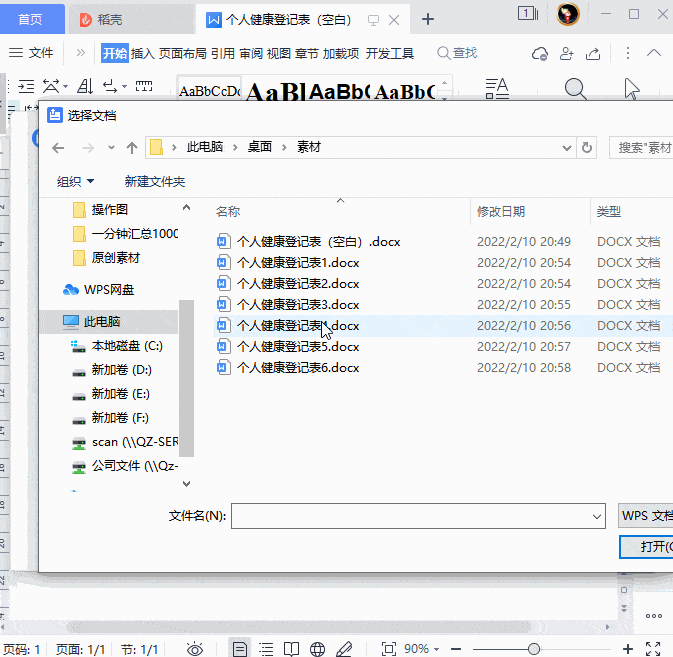Open the 首页 tab

30,19
